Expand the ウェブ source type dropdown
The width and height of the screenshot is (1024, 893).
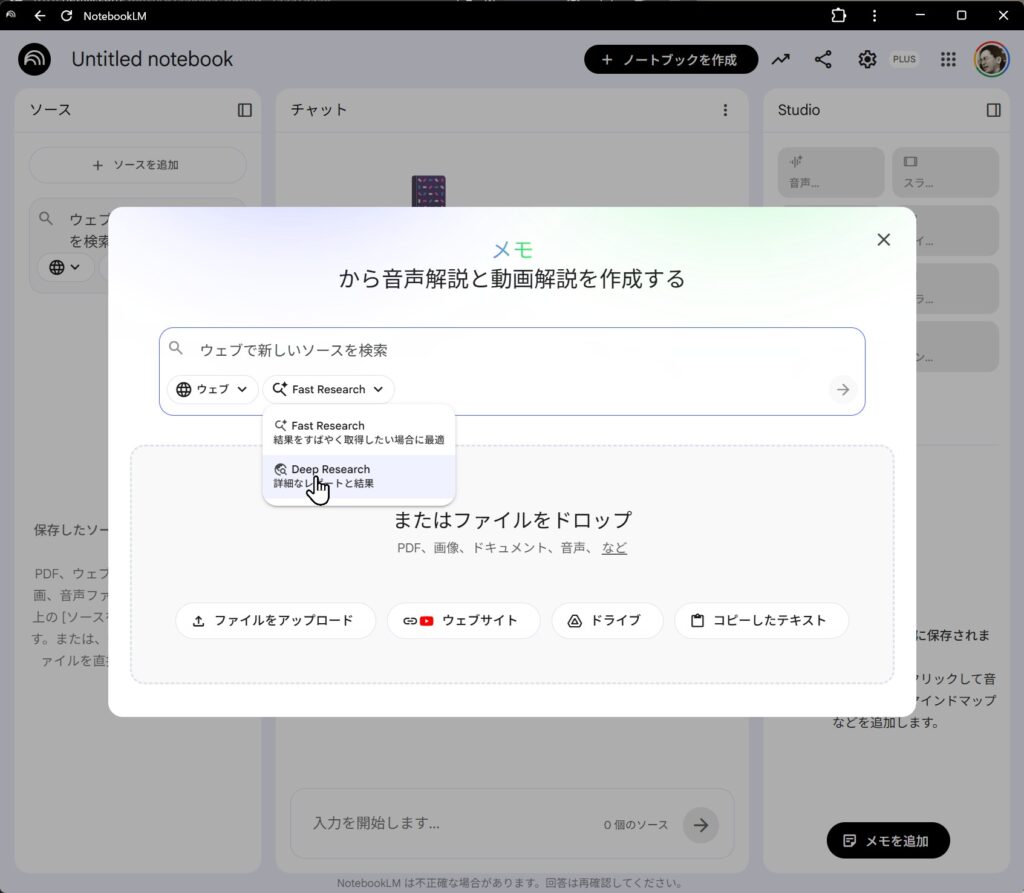tap(212, 390)
